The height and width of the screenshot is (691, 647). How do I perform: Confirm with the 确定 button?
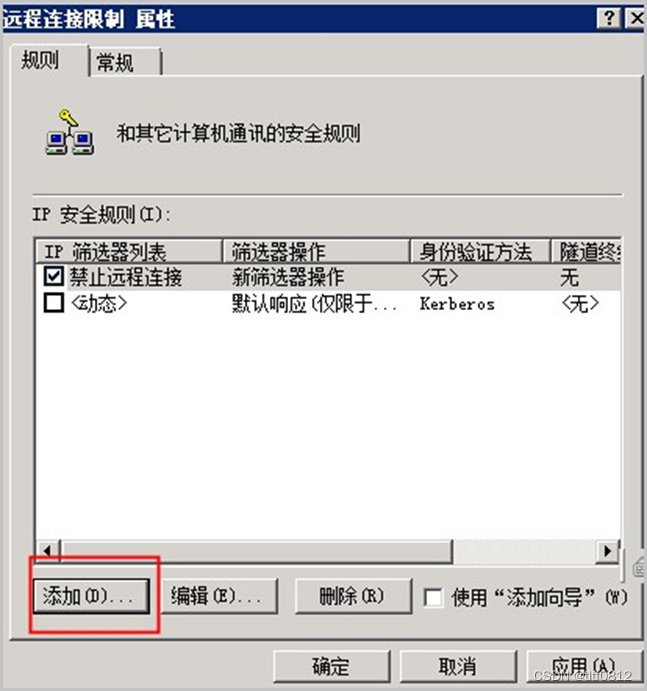[x=331, y=666]
